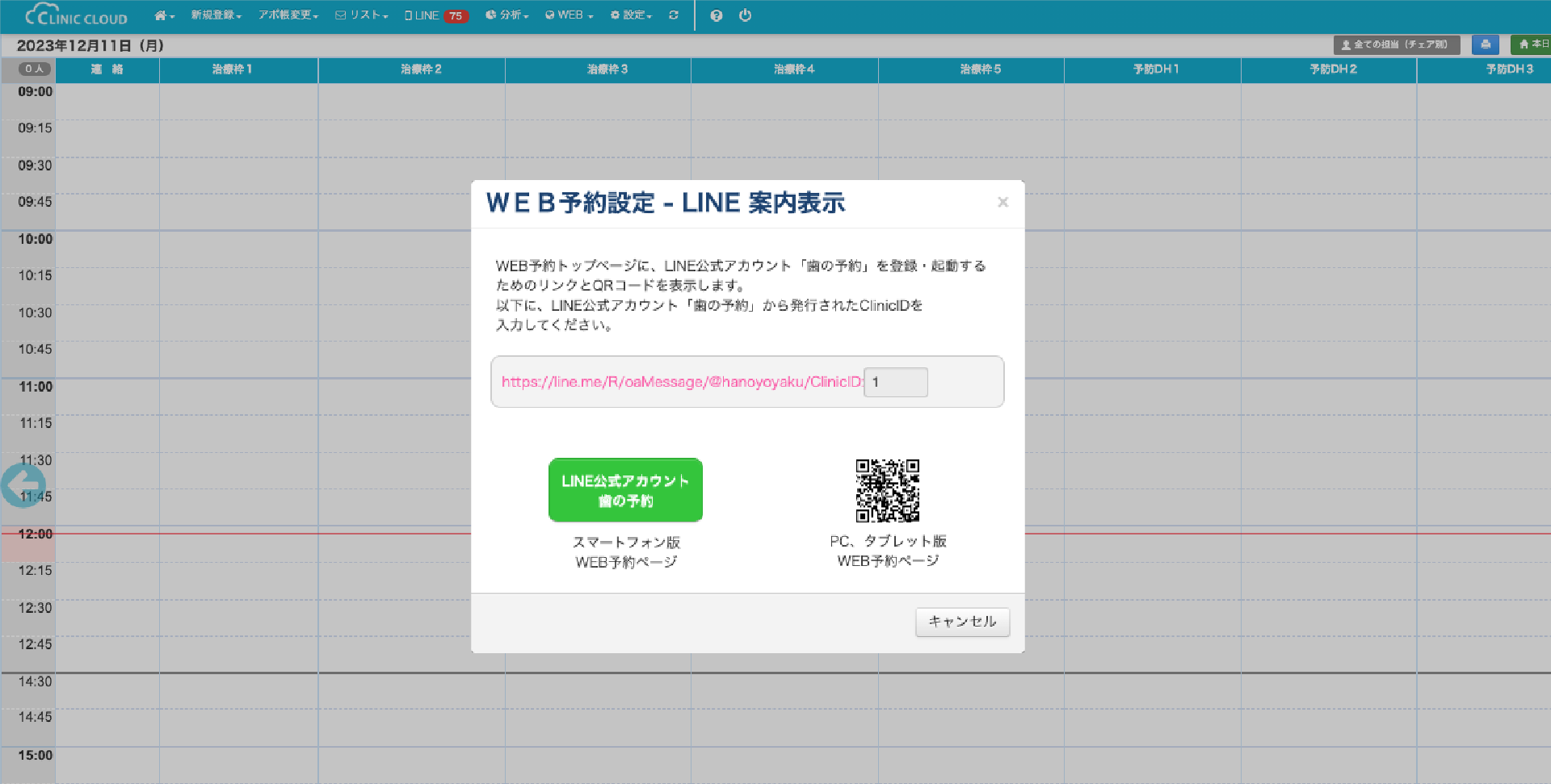This screenshot has height=784, width=1551.
Task: Open the LINE menu with 75 badge
Action: click(435, 15)
